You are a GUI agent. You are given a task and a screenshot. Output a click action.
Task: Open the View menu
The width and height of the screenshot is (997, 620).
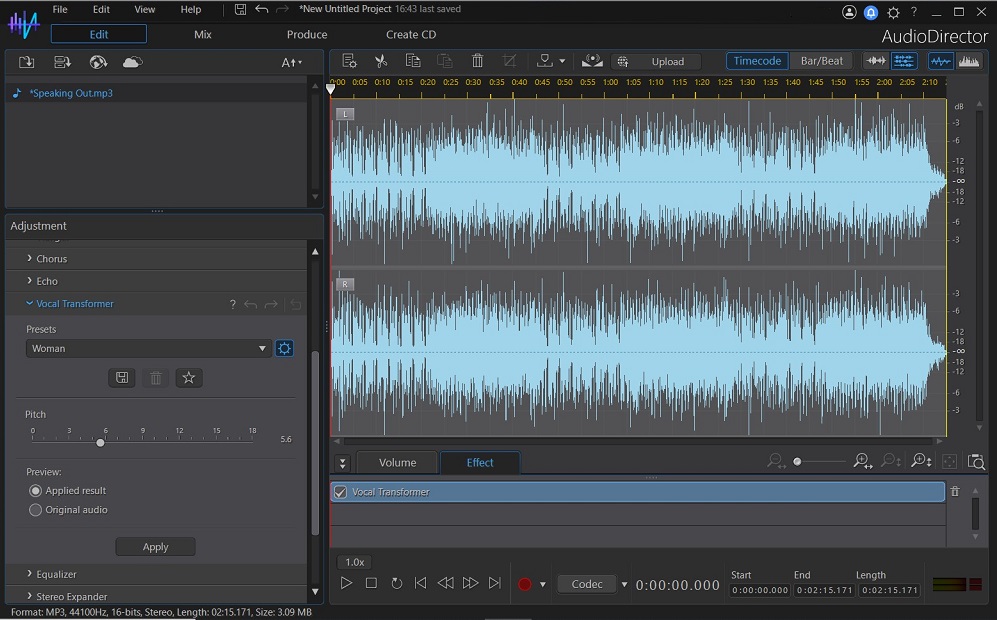[144, 9]
